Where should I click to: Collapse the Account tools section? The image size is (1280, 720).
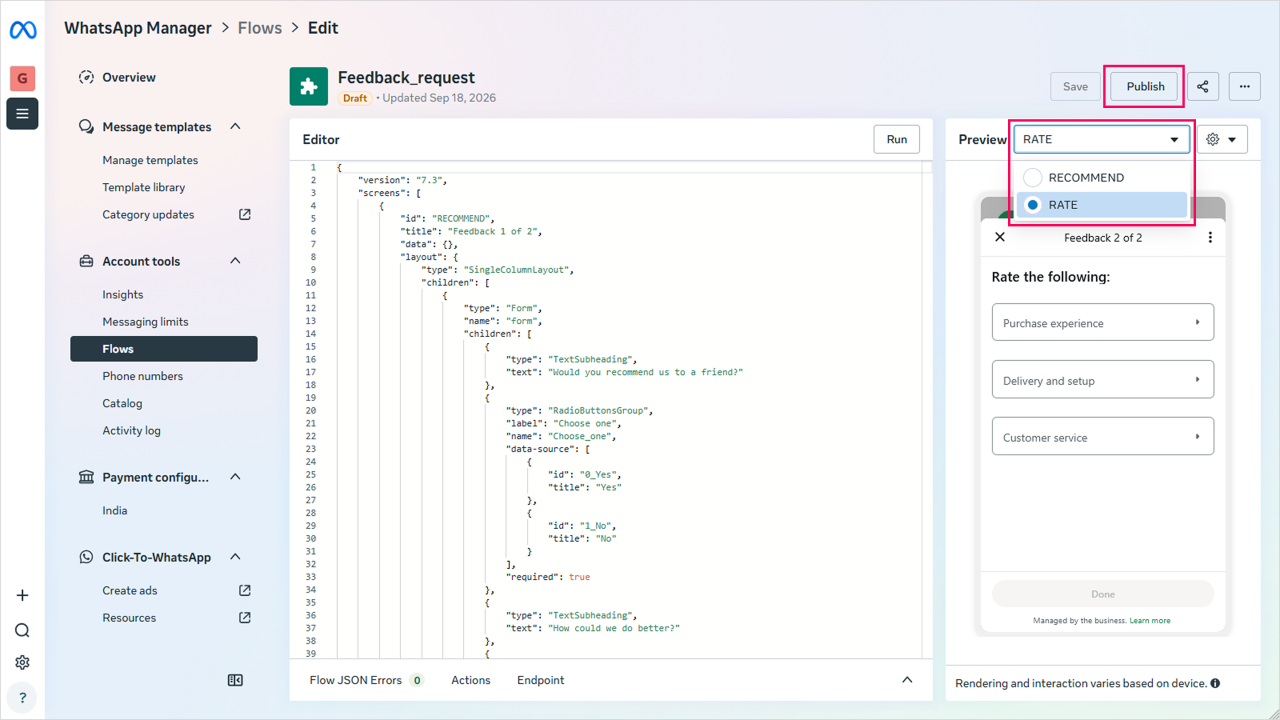[x=235, y=261]
